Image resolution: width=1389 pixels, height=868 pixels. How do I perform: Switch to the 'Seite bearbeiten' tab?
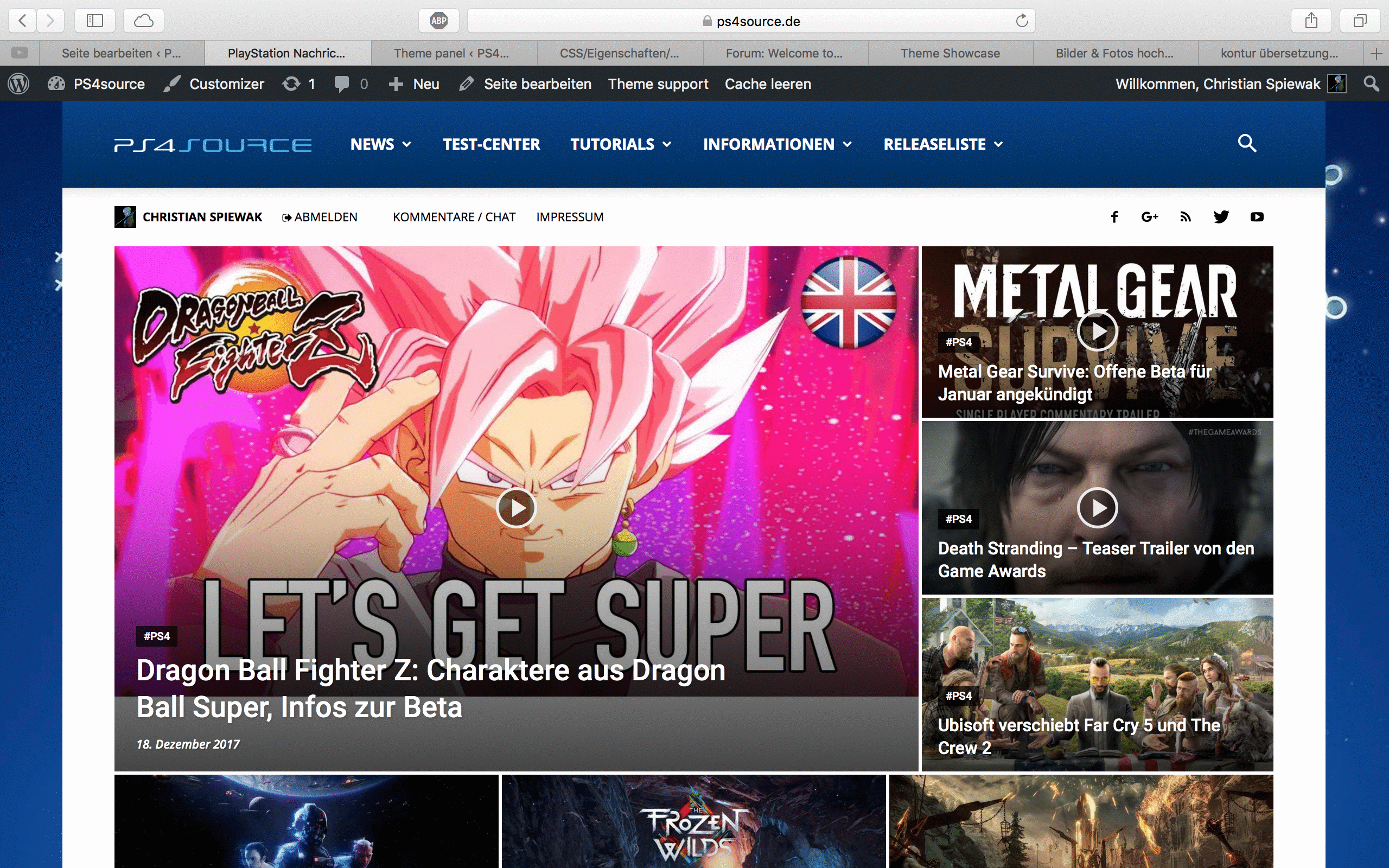(122, 53)
